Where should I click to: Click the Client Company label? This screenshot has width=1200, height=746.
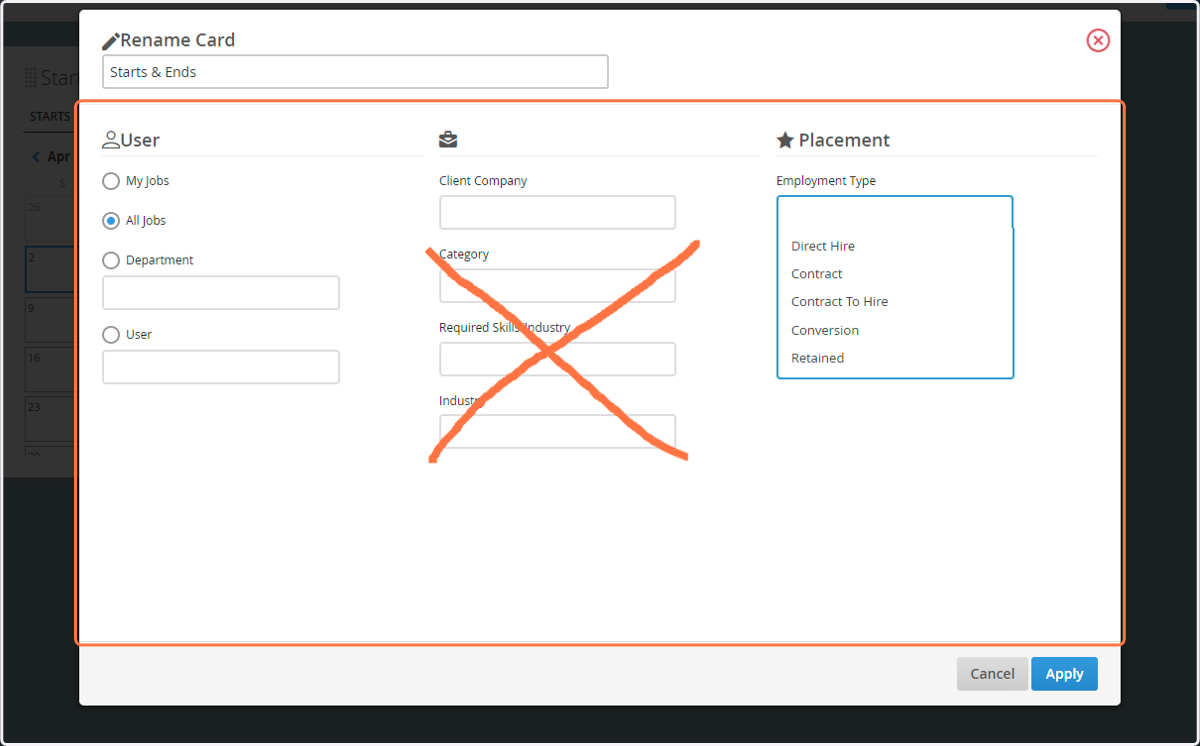pos(483,181)
